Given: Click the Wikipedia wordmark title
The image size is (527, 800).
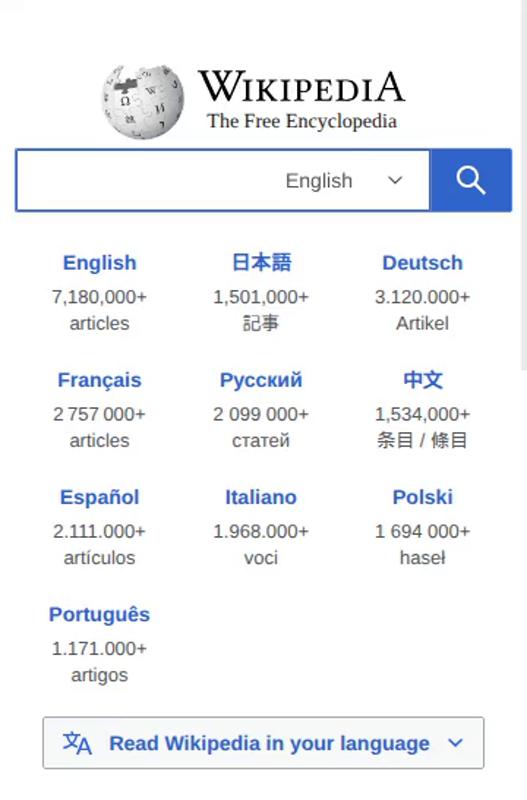Looking at the screenshot, I should [302, 87].
